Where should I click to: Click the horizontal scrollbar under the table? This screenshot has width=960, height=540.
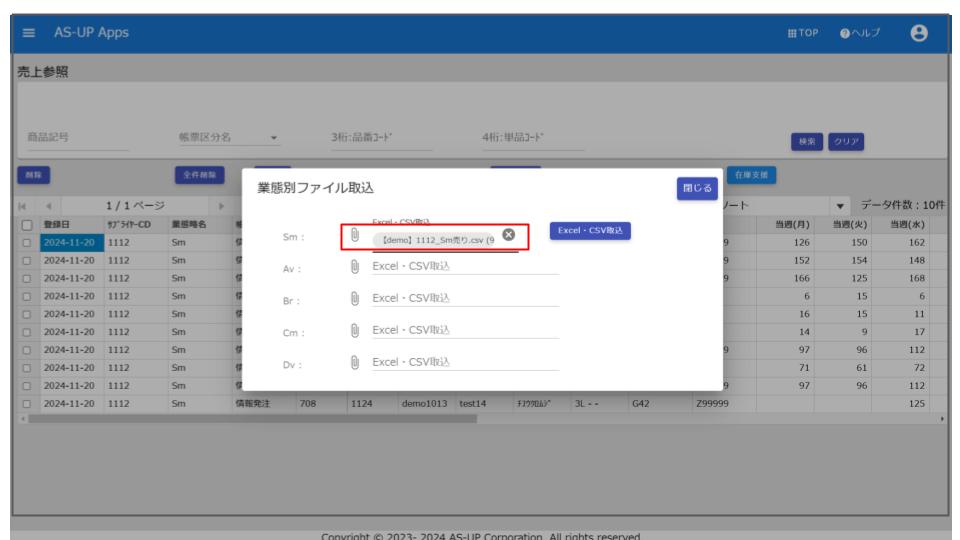pyautogui.click(x=250, y=418)
